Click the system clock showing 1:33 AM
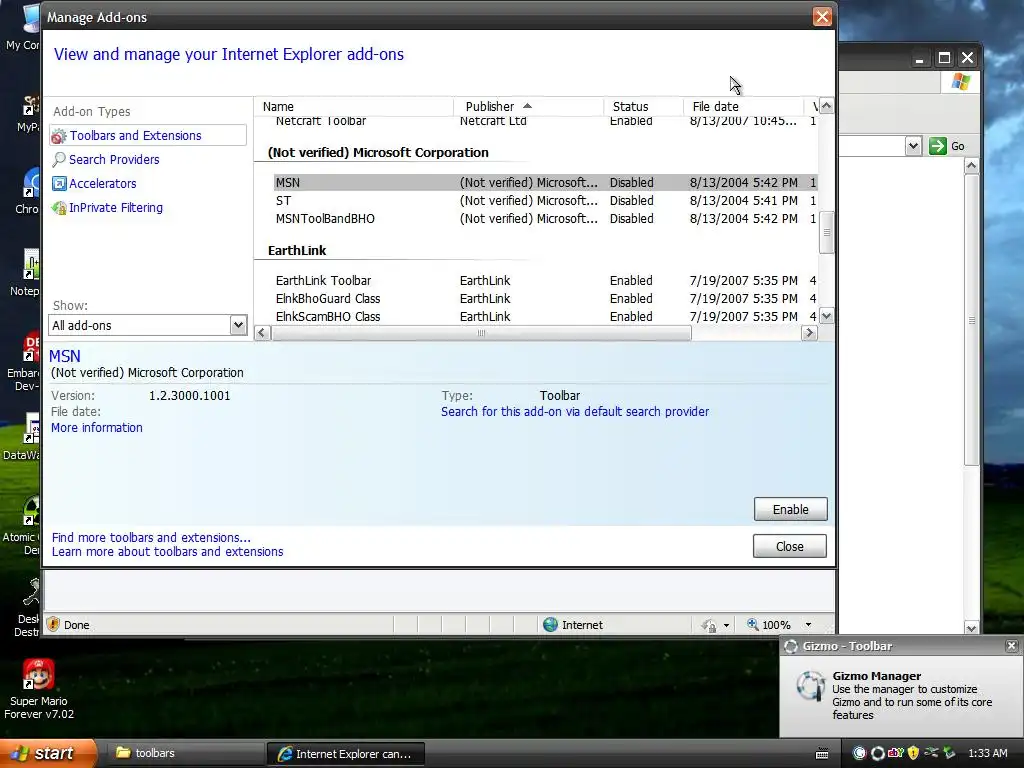Screen dimensions: 1024x768 (987, 753)
